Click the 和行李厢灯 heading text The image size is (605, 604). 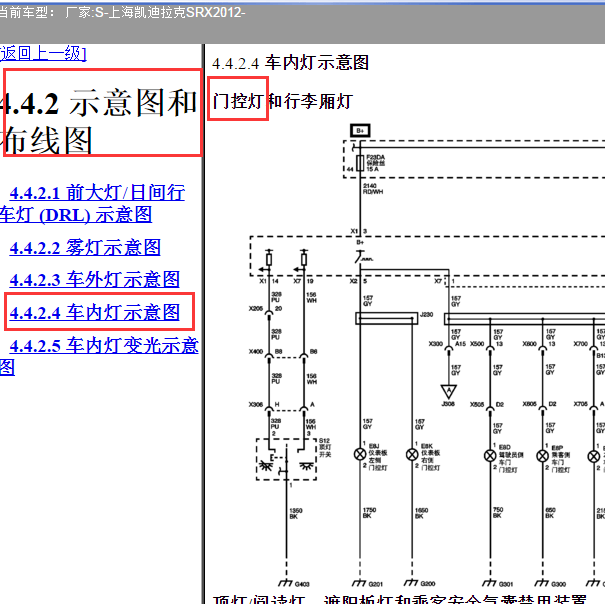tap(310, 102)
